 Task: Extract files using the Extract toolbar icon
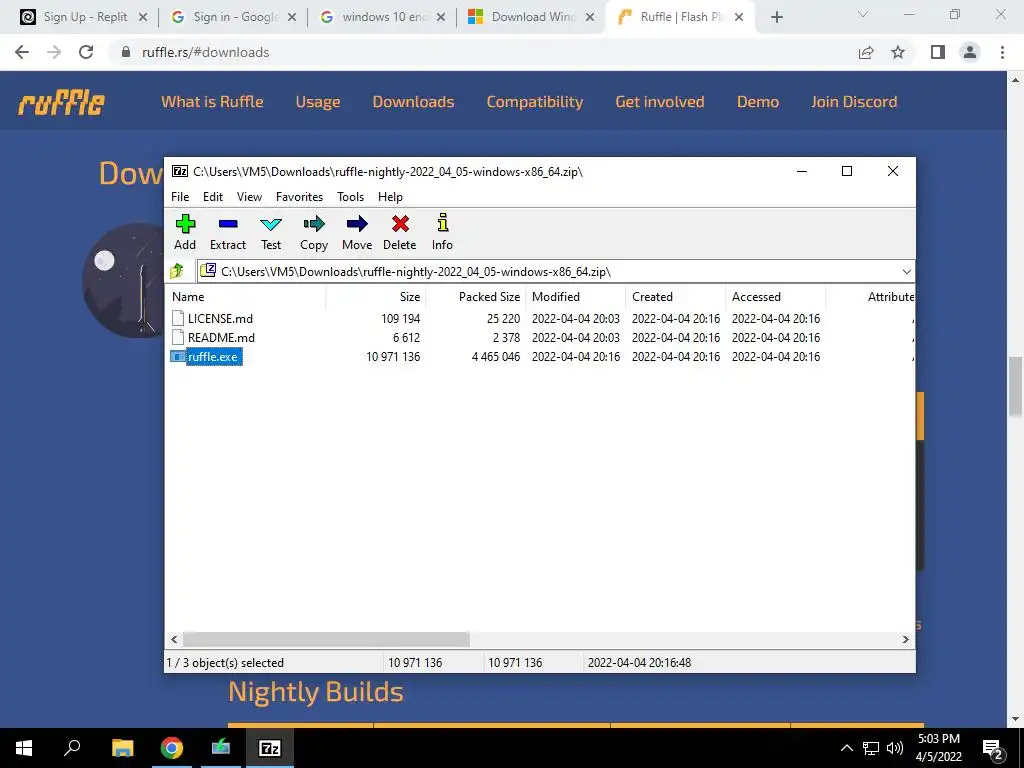(228, 232)
